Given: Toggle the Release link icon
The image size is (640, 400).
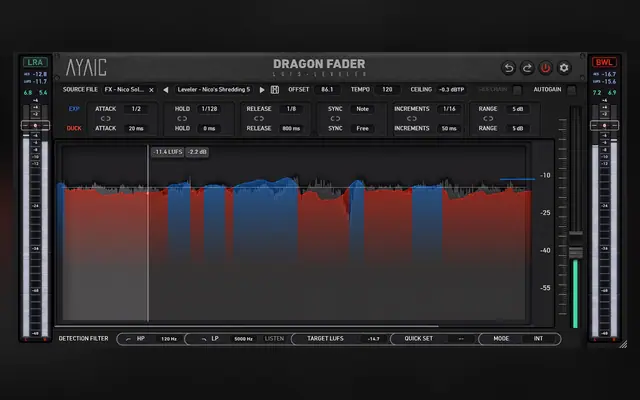Looking at the screenshot, I should pos(259,119).
